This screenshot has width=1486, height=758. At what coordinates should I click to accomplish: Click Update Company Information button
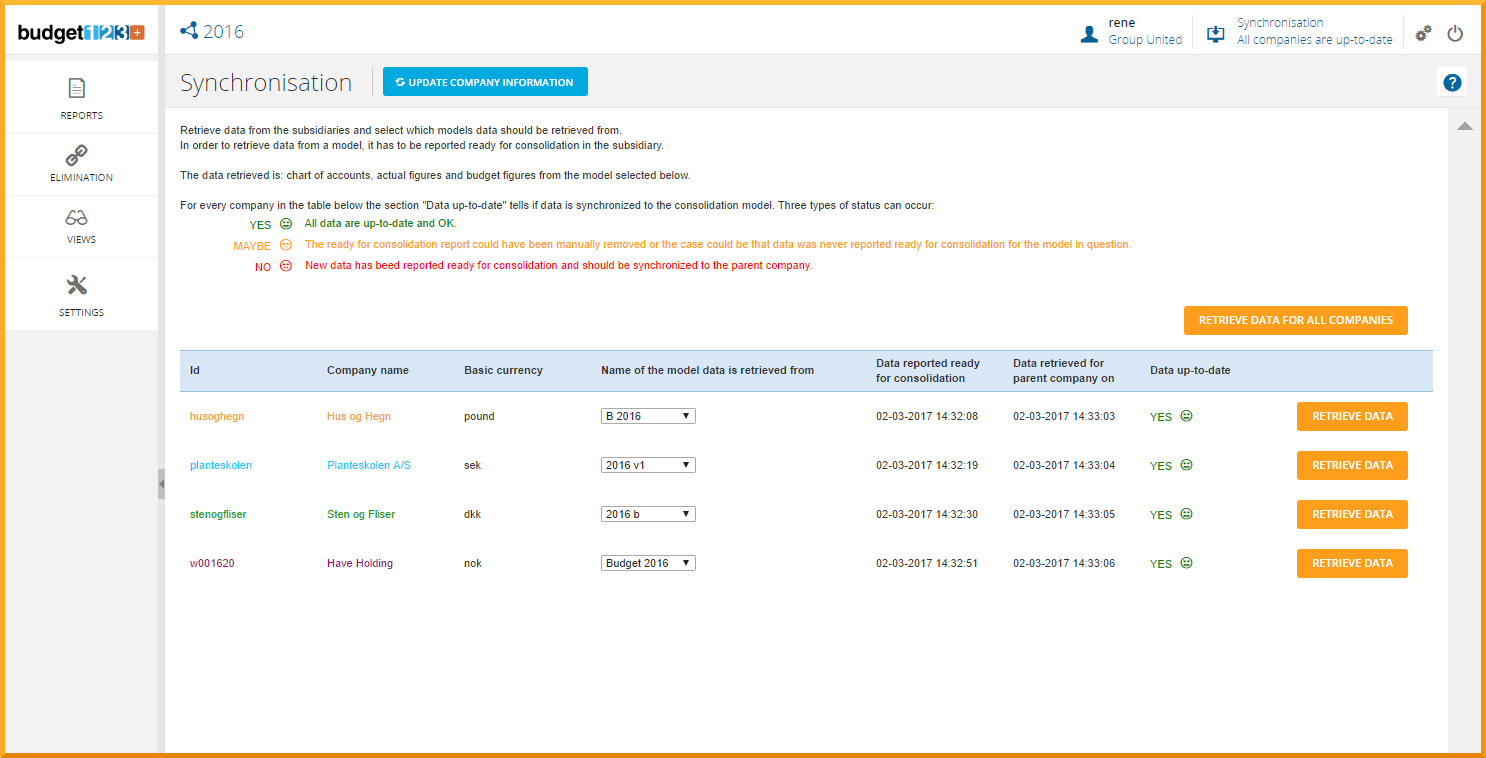click(x=485, y=82)
